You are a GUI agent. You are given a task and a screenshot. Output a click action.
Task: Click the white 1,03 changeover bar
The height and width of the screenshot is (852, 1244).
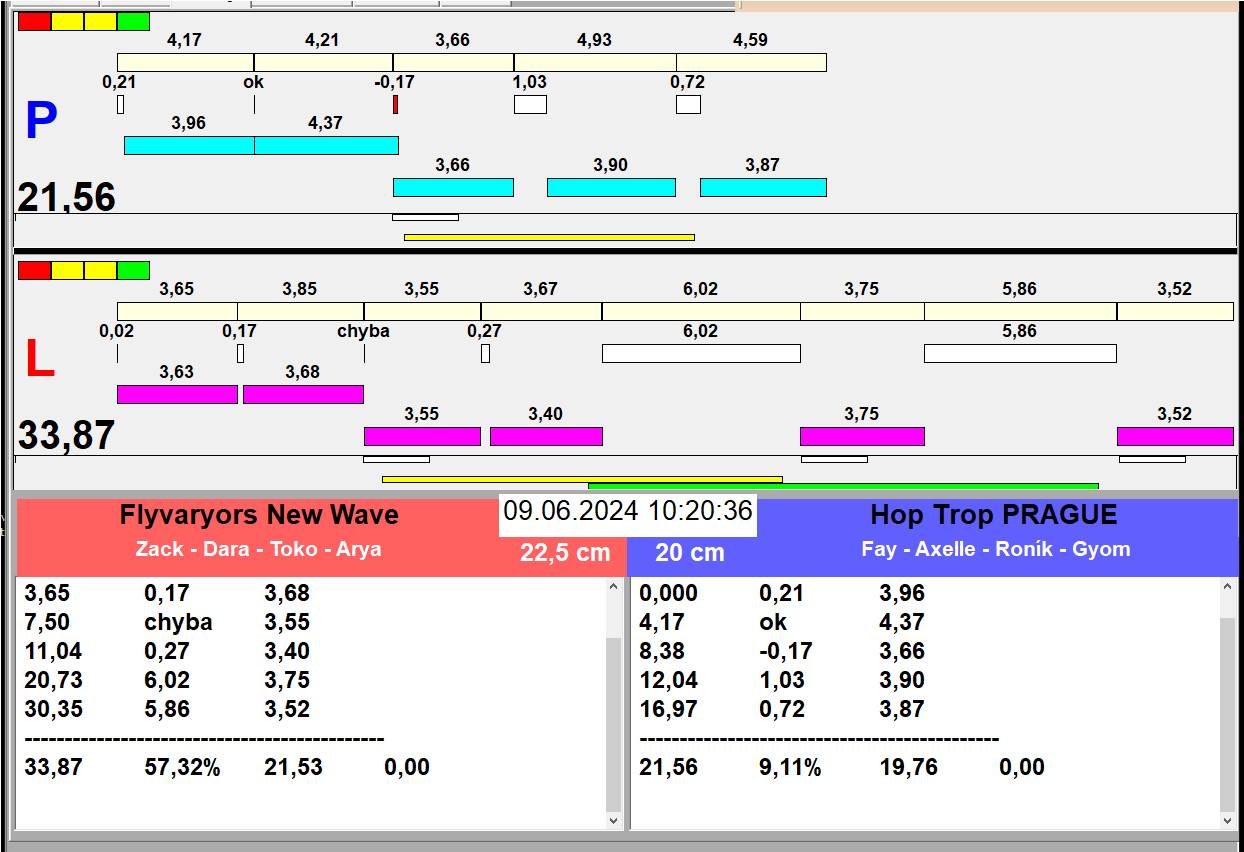530,104
